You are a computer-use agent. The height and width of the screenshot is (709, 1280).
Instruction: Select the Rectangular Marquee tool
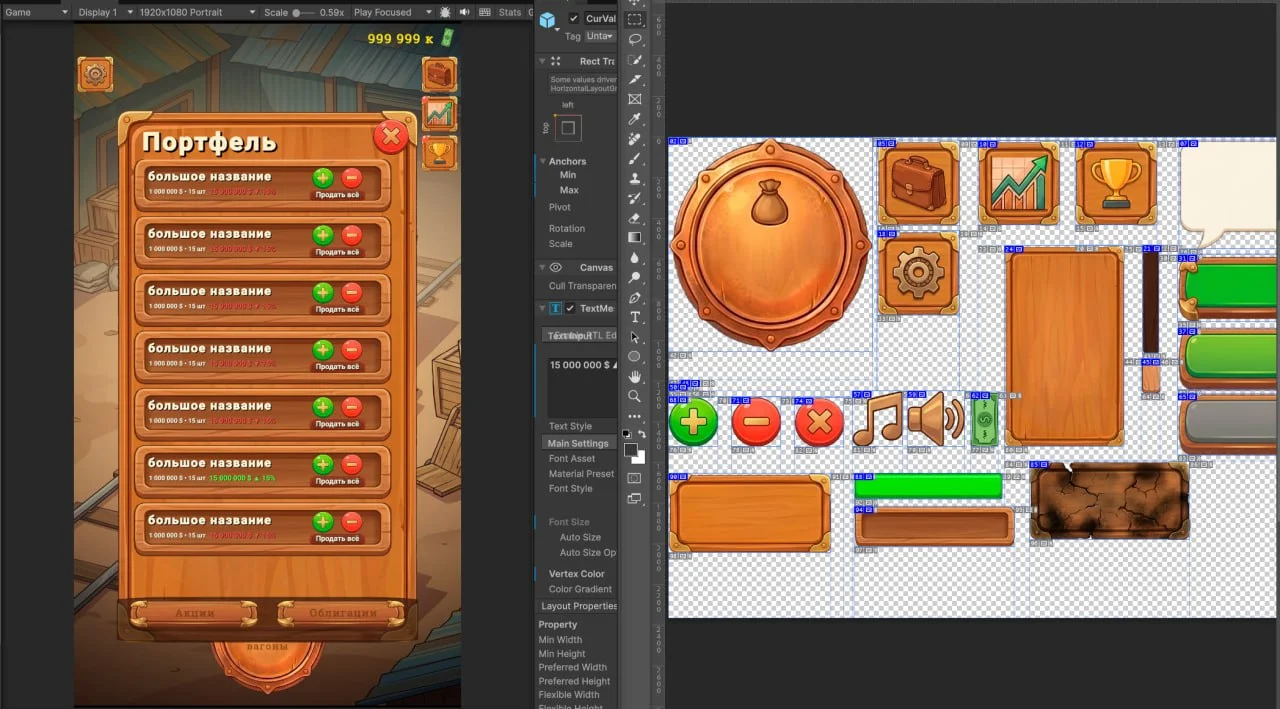tap(635, 19)
